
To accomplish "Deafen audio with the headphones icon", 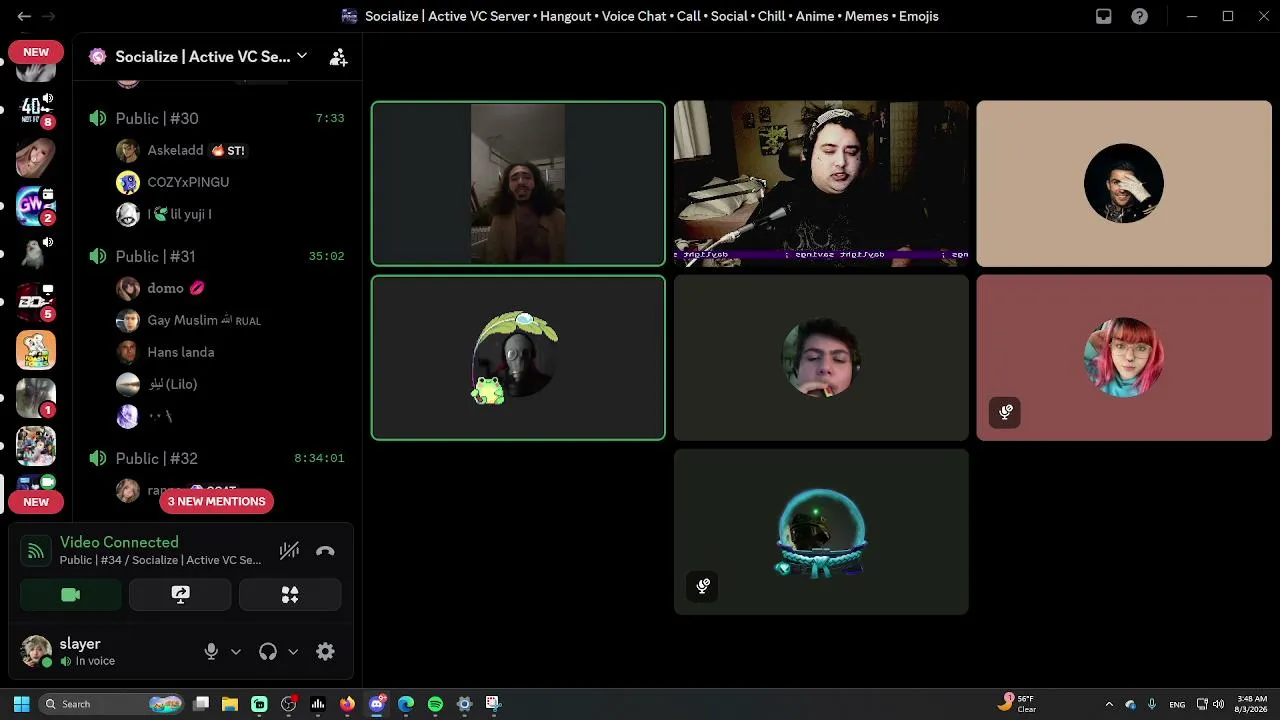I will [x=267, y=652].
